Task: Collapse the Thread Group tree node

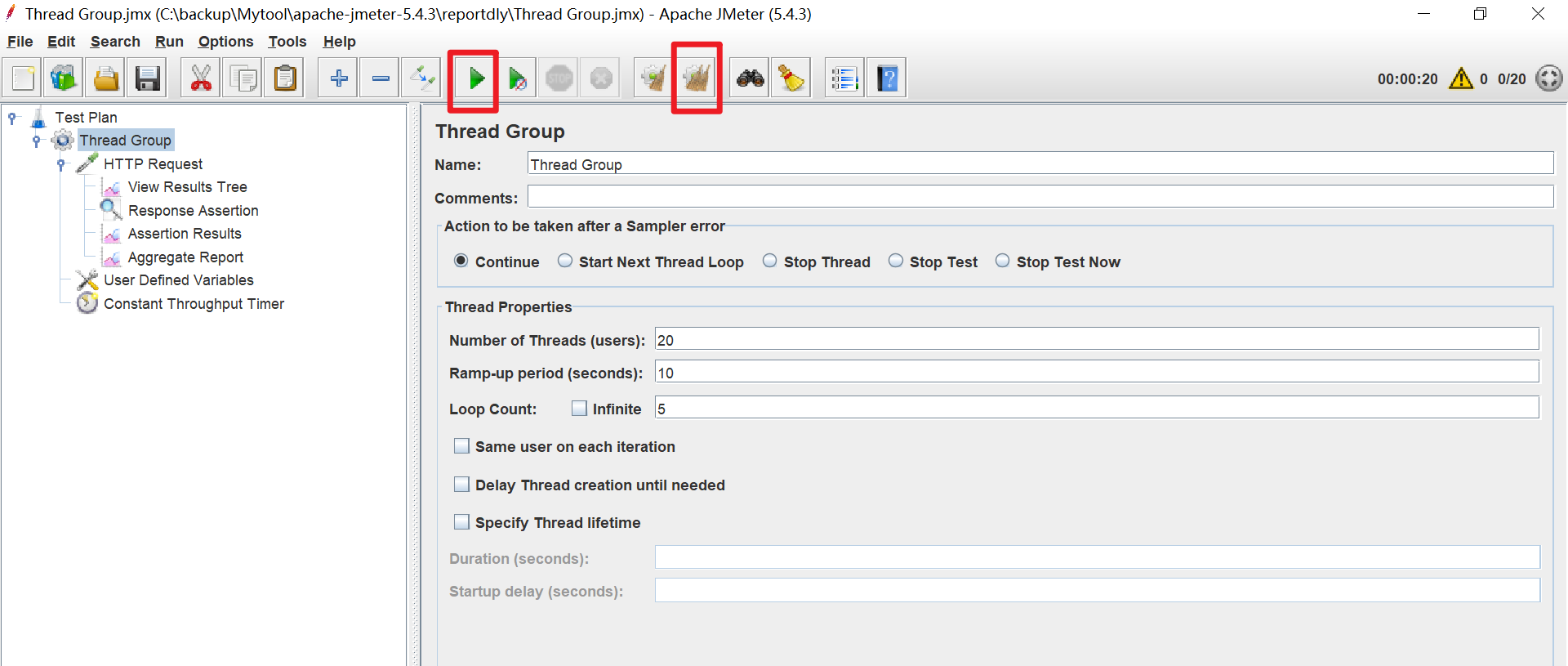Action: [37, 141]
